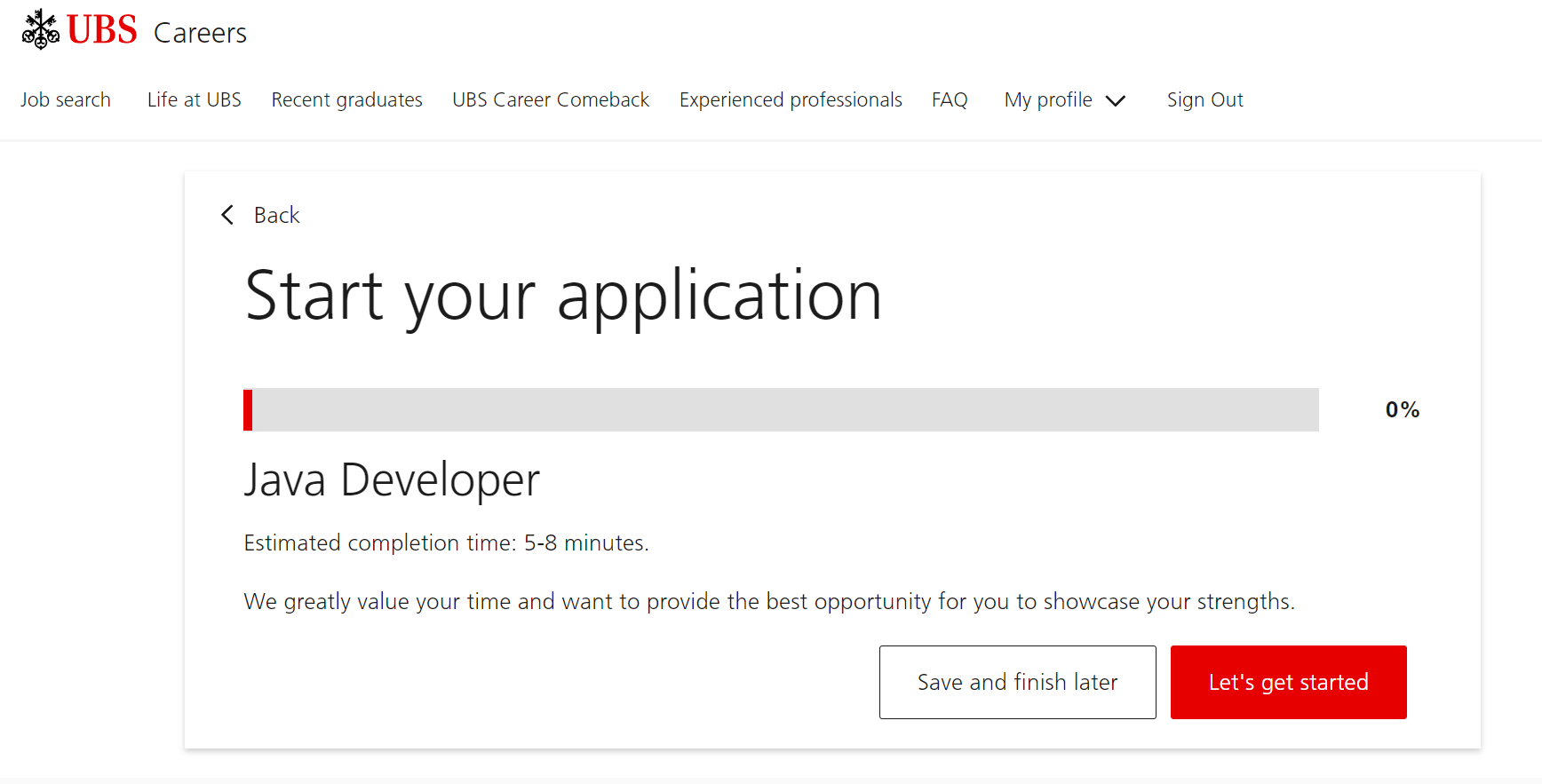Screen dimensions: 1542x784
Task: Click the Careers header text
Action: 200,33
